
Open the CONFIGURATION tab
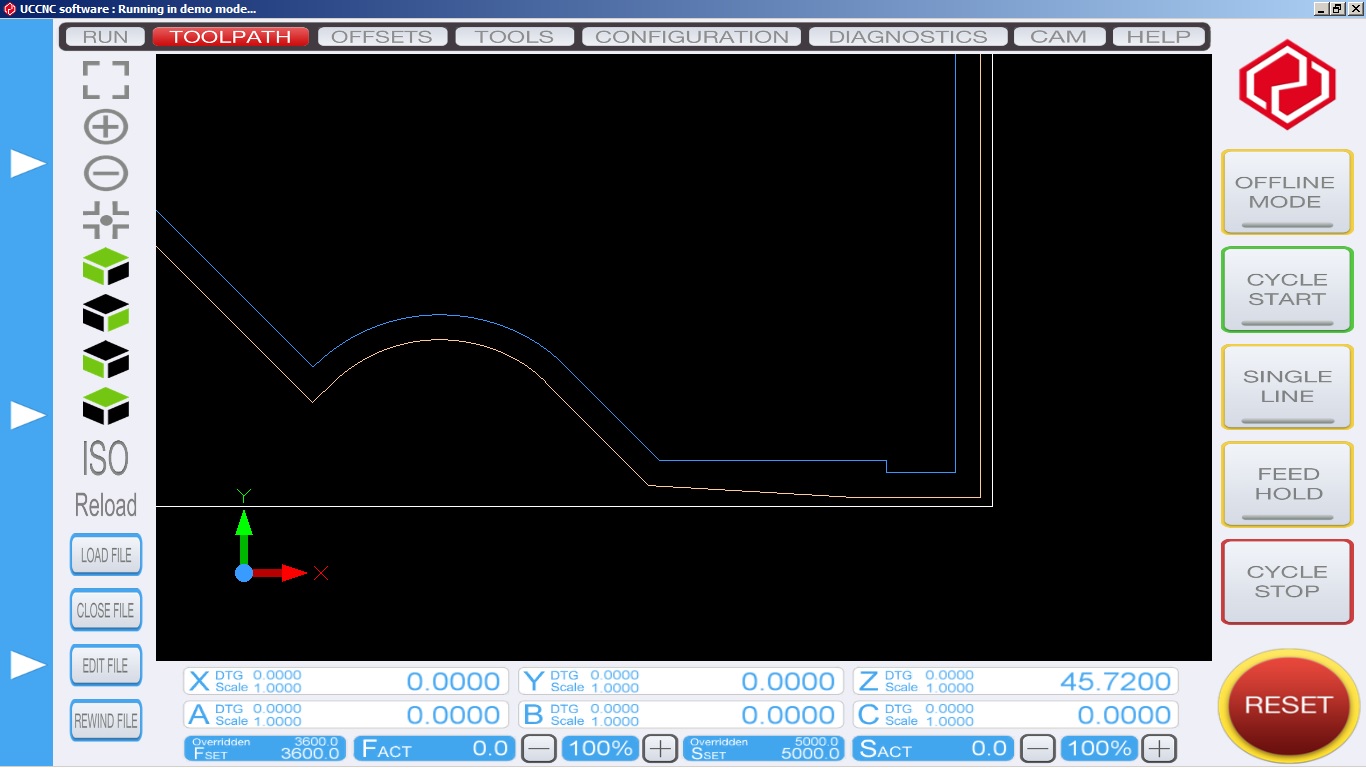[692, 37]
